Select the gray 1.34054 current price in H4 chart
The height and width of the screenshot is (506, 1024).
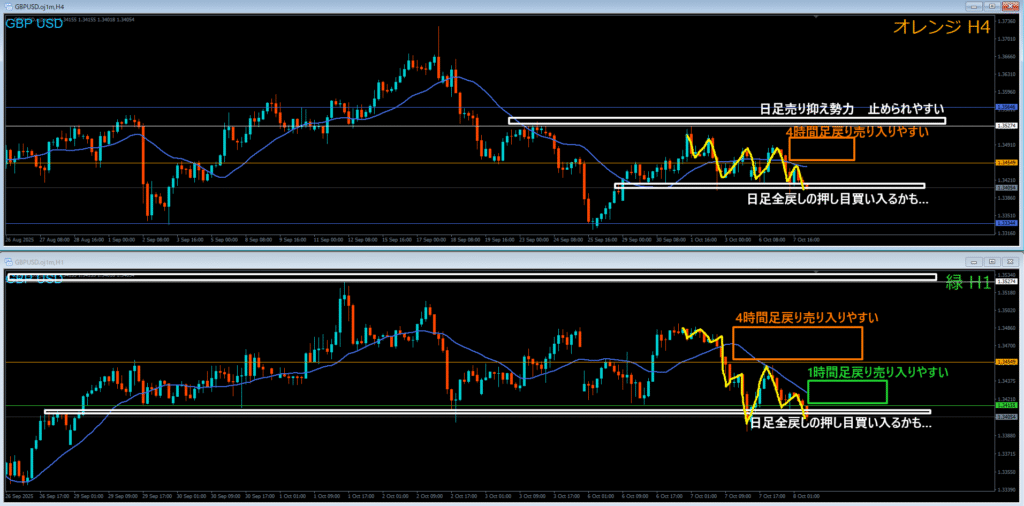1005,188
